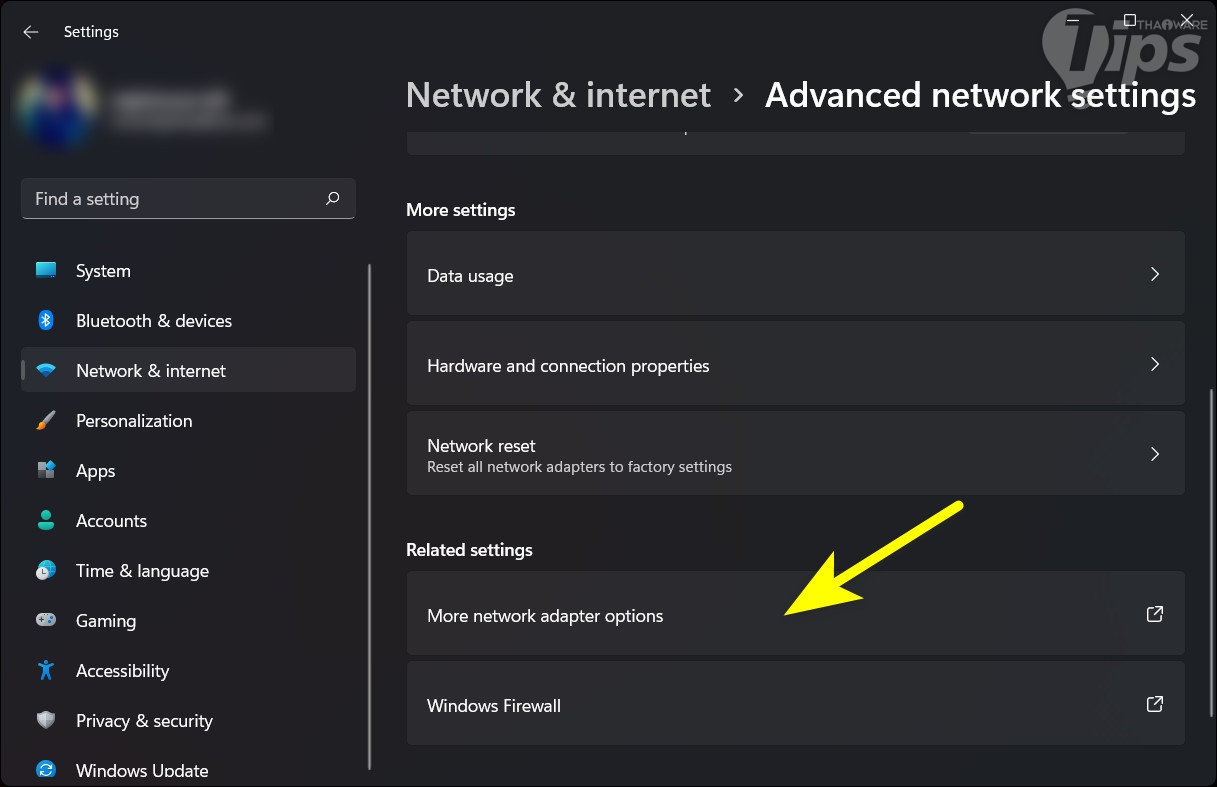
Task: Open Gaming via the controller icon
Action: pos(46,621)
